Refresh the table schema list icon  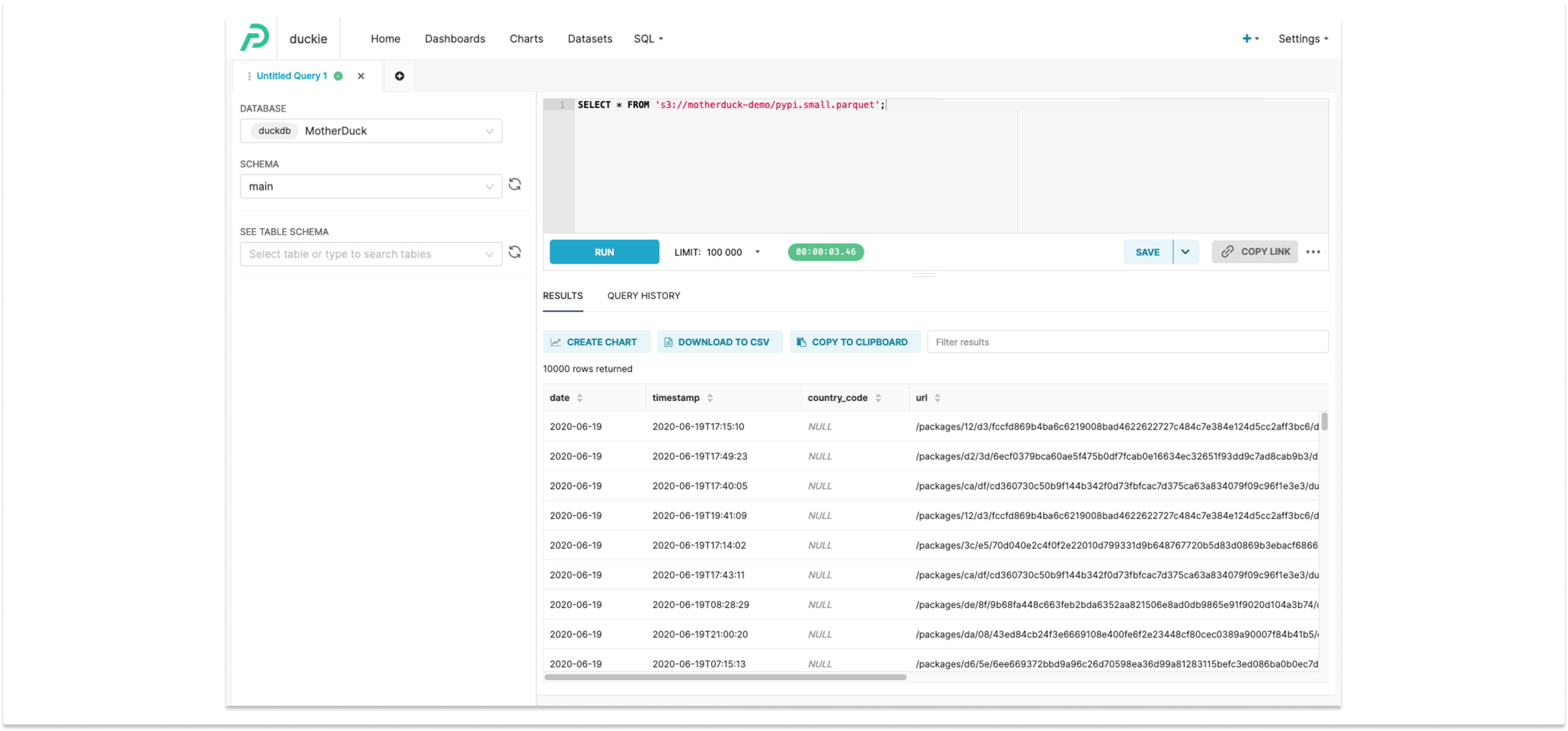515,252
